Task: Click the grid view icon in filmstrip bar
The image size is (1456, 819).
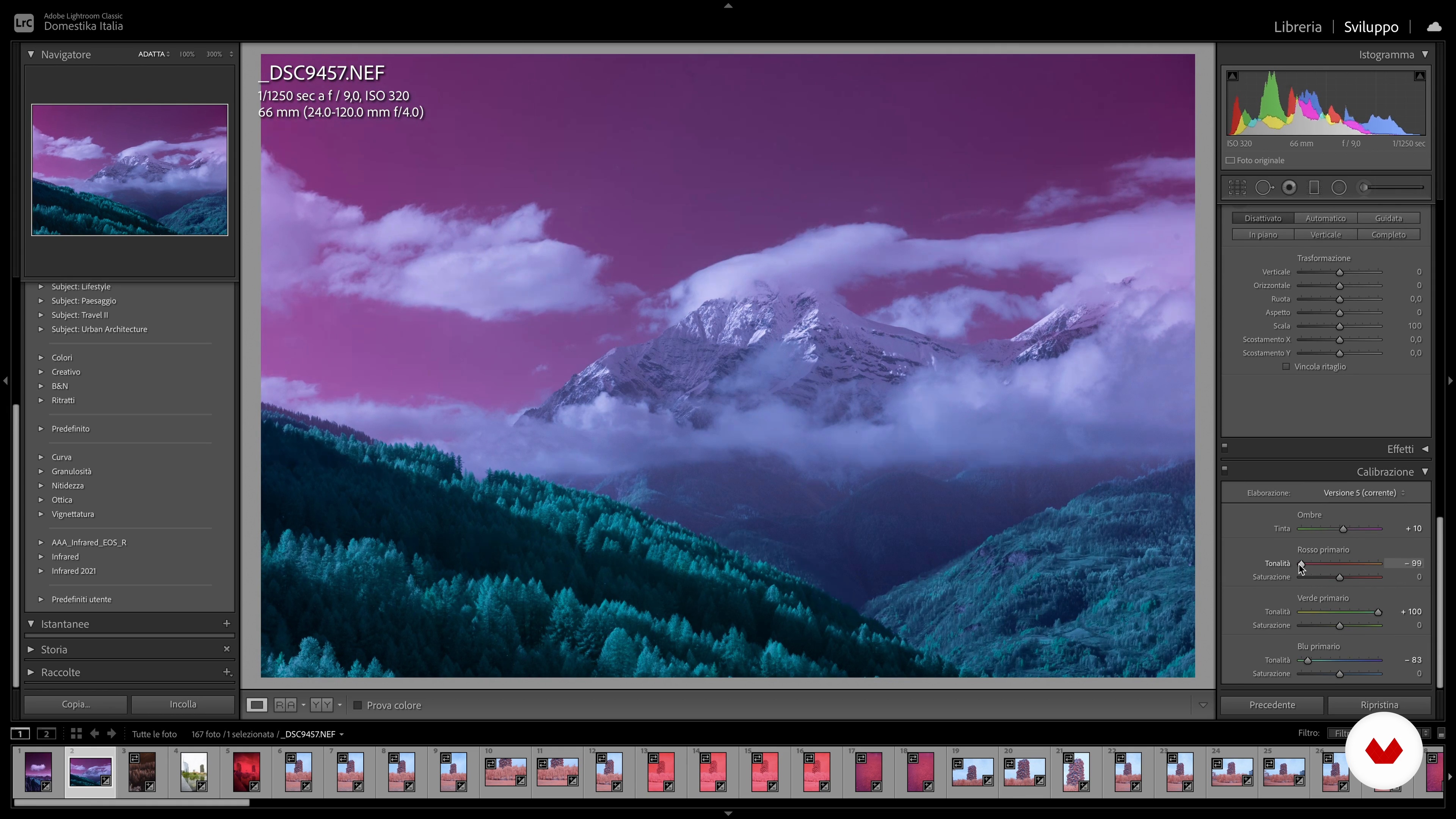Action: pyautogui.click(x=76, y=734)
